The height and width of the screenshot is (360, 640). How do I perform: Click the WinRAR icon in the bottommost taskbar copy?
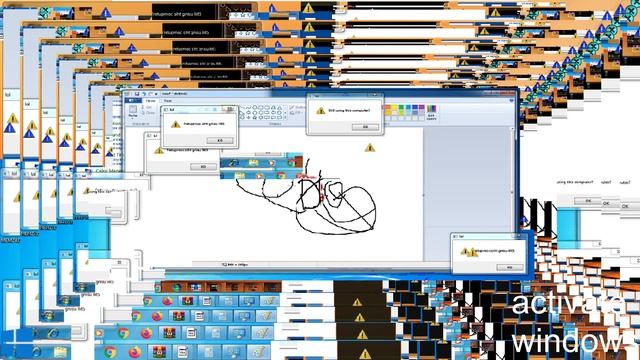[x=159, y=351]
